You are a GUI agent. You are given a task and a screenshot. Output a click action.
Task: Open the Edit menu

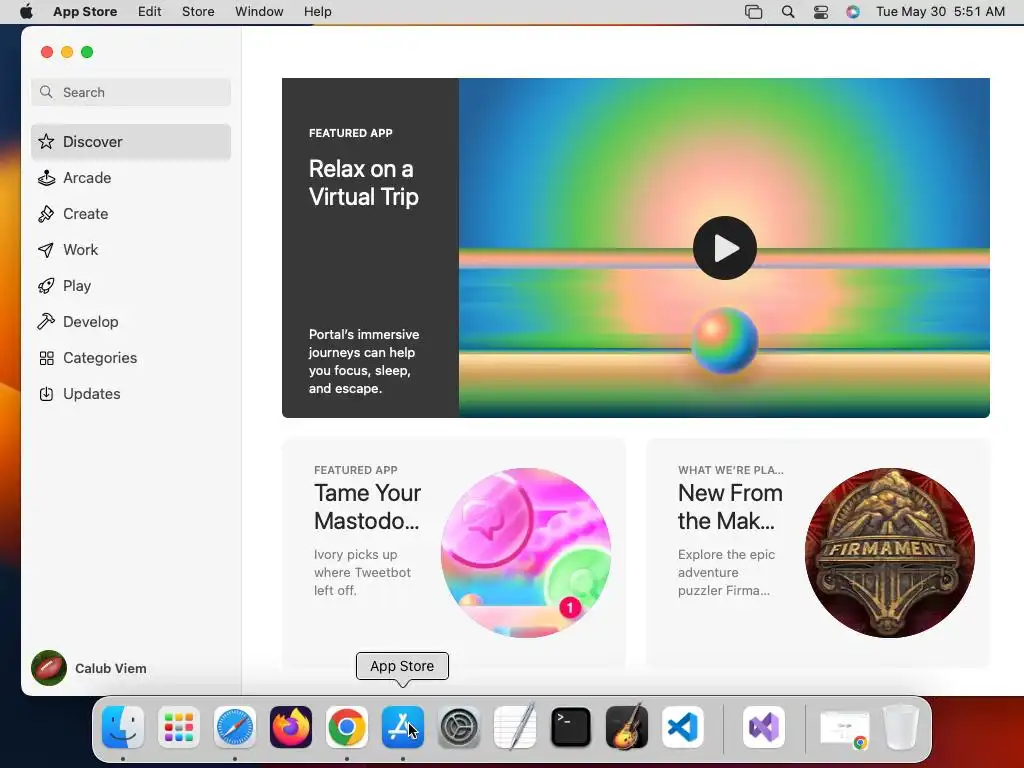point(150,12)
